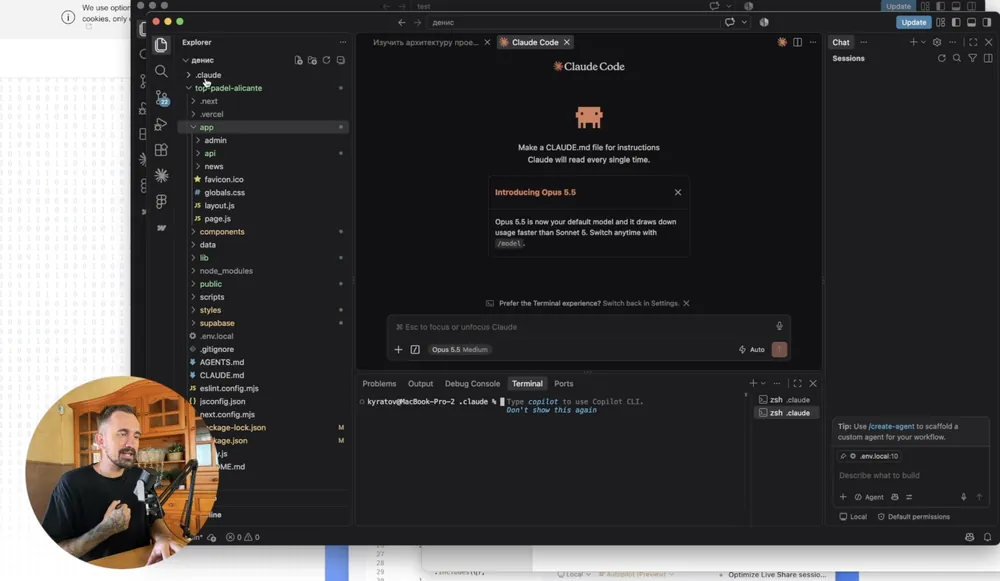Screen dimensions: 1000x581
Task: Collapse all folders in Explorer
Action: (x=341, y=60)
